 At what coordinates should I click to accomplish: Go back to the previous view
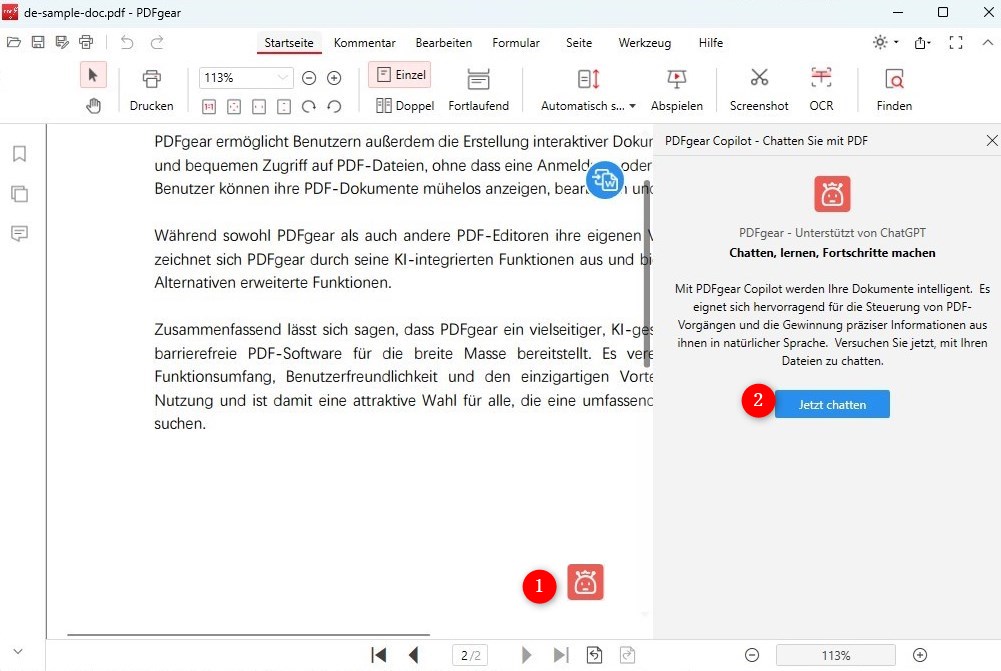point(594,655)
